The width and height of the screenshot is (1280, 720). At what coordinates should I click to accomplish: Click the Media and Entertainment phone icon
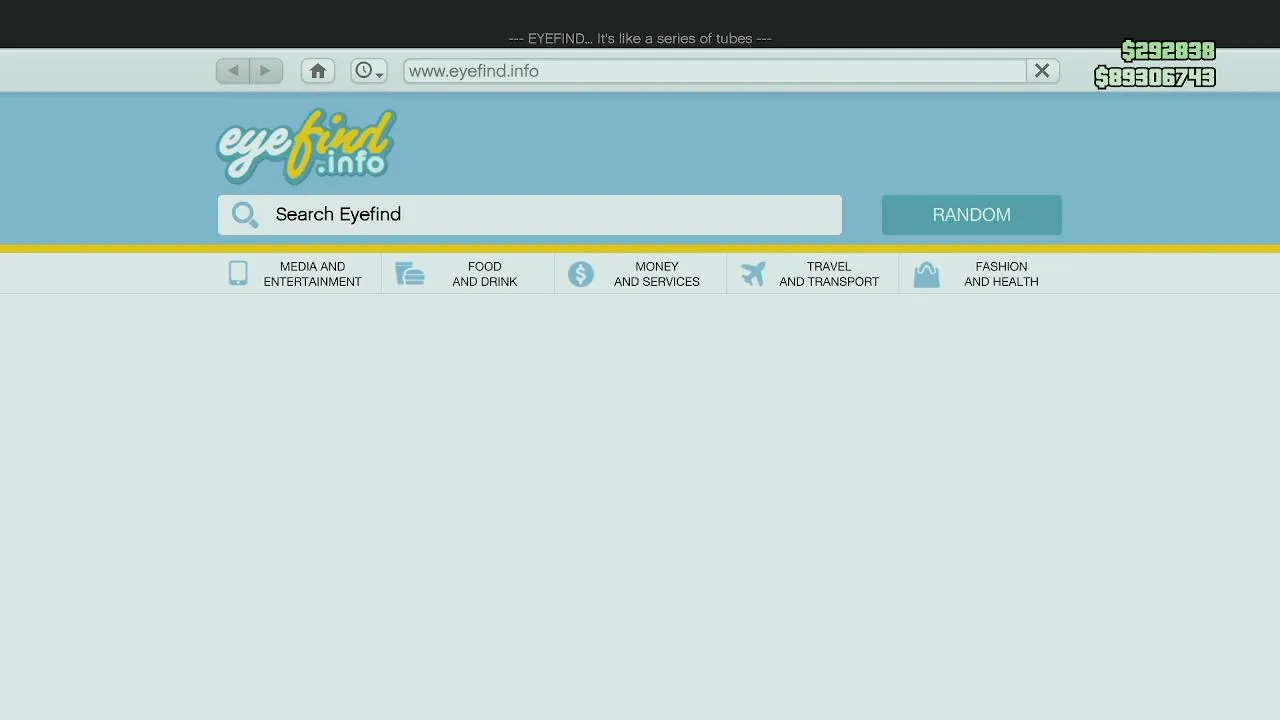click(238, 274)
